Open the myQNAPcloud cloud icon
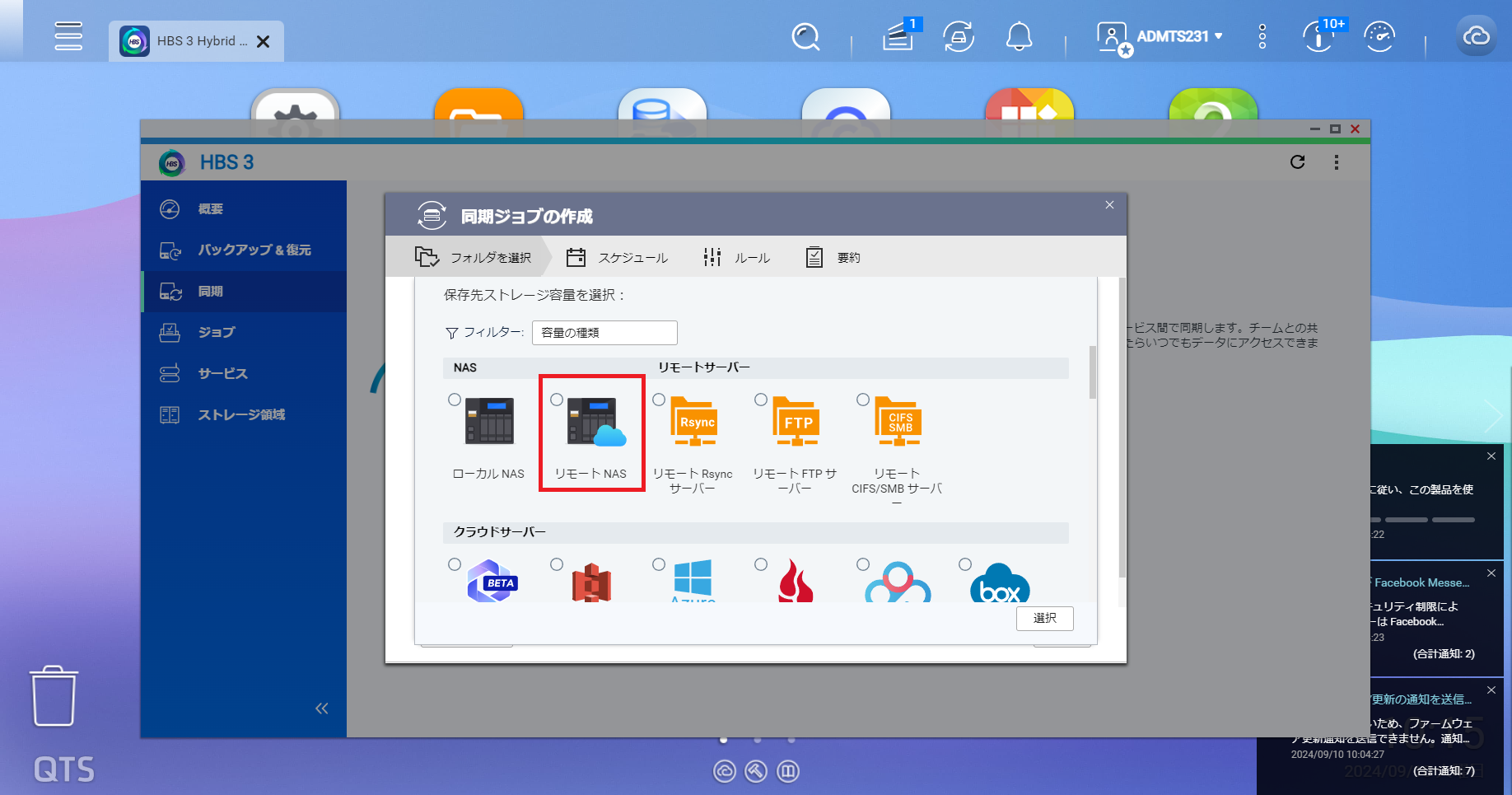The image size is (1512, 795). click(1477, 35)
